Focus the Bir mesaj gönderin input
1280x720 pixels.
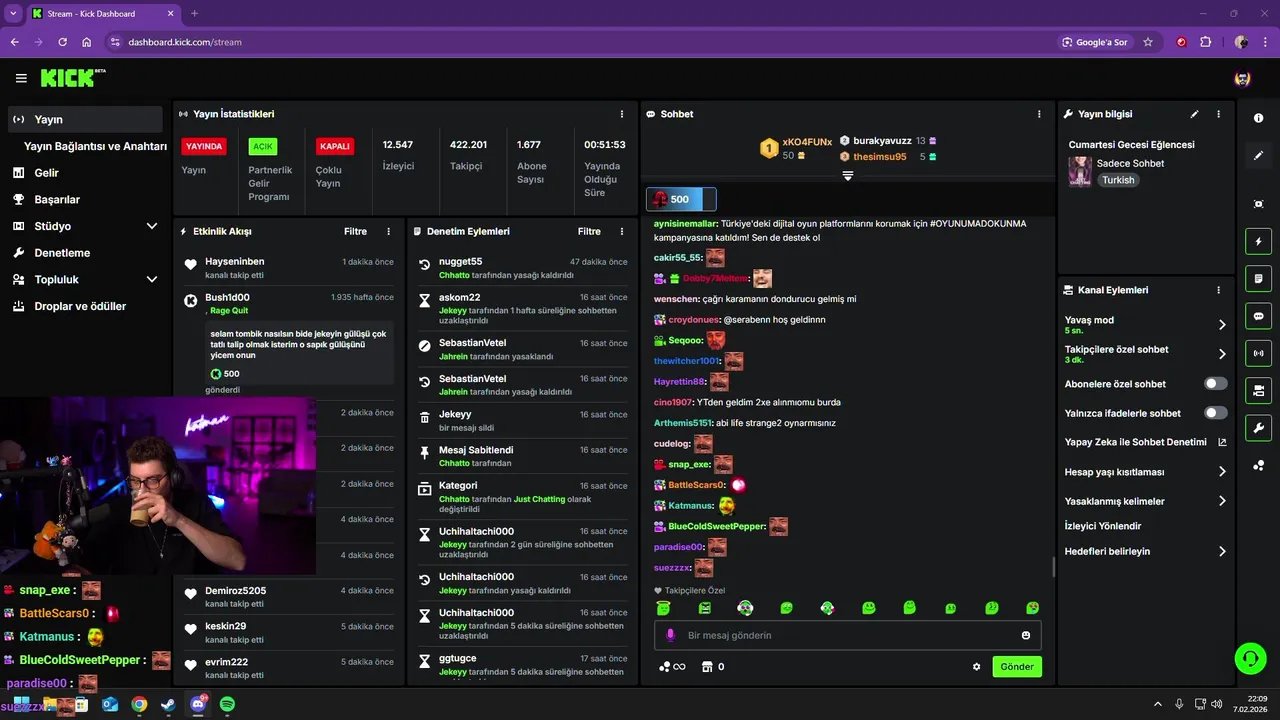coord(848,635)
